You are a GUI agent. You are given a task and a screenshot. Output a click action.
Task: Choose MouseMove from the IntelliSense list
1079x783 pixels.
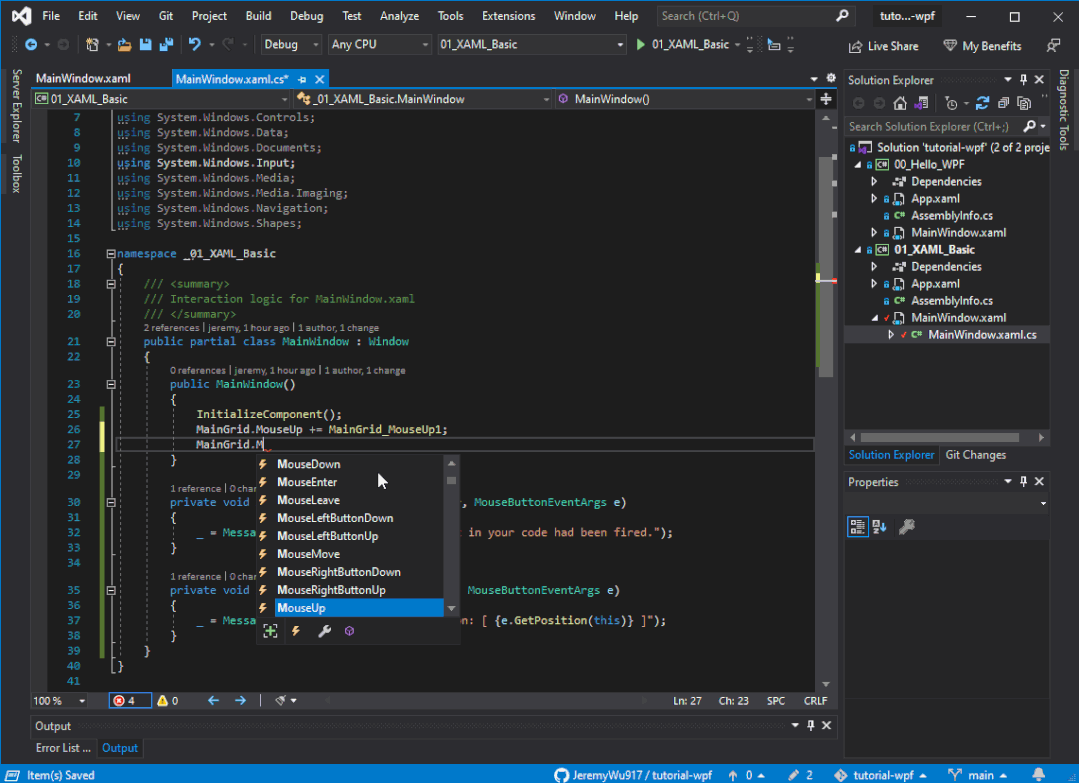[x=350, y=554]
